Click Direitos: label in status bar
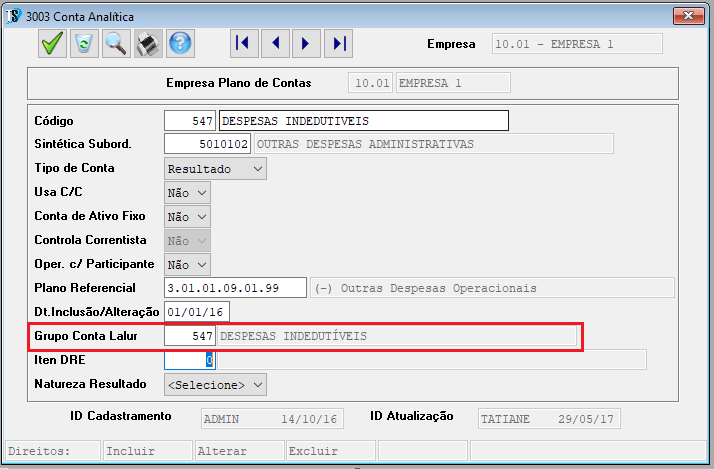This screenshot has height=469, width=714. pyautogui.click(x=53, y=451)
